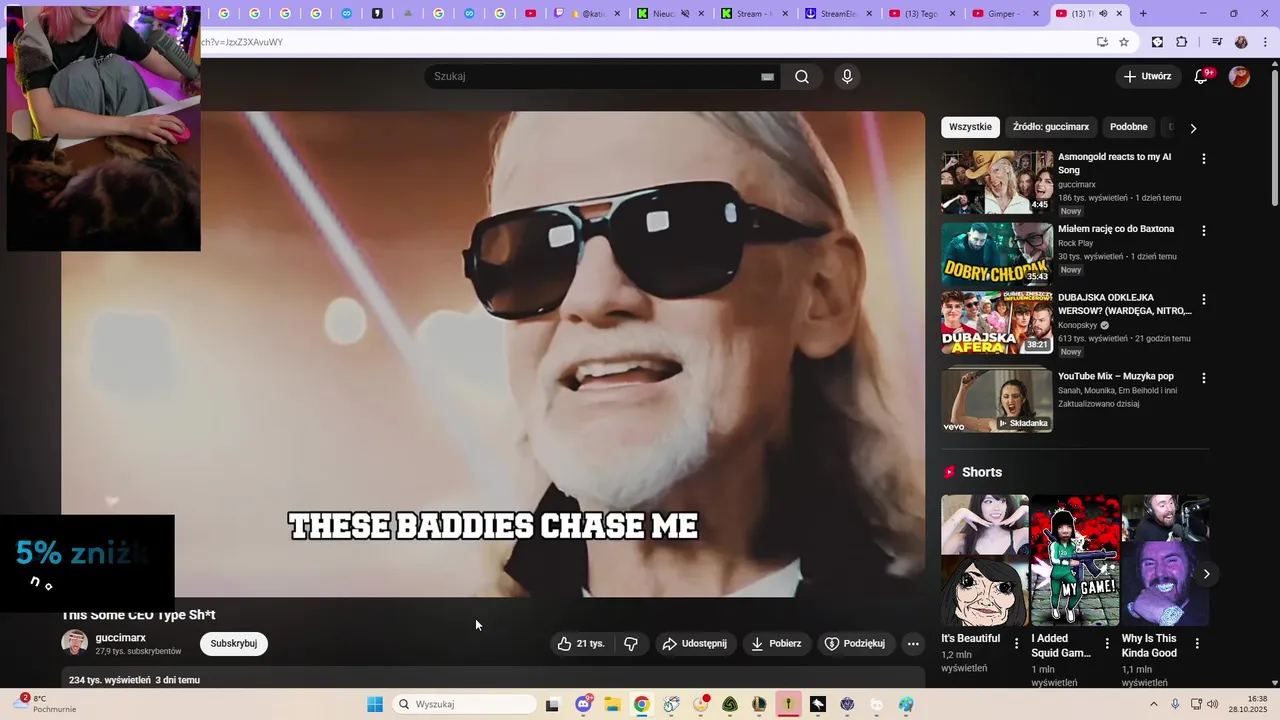Open Task View on taskbar

[x=552, y=704]
